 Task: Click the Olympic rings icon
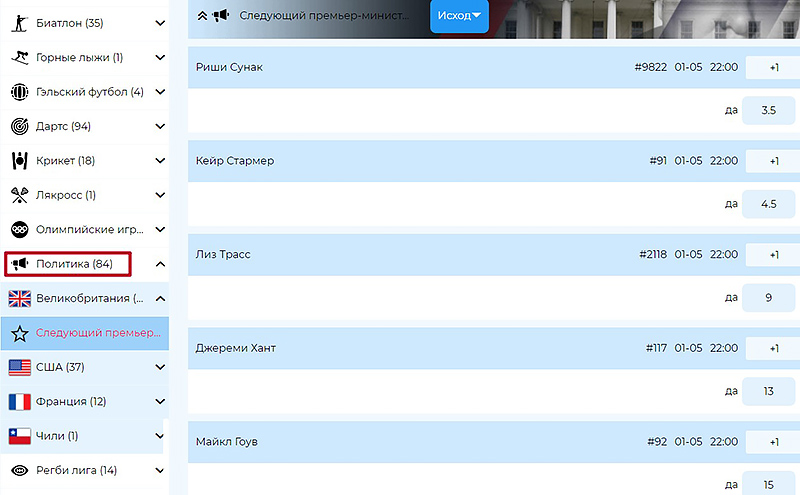pos(19,229)
